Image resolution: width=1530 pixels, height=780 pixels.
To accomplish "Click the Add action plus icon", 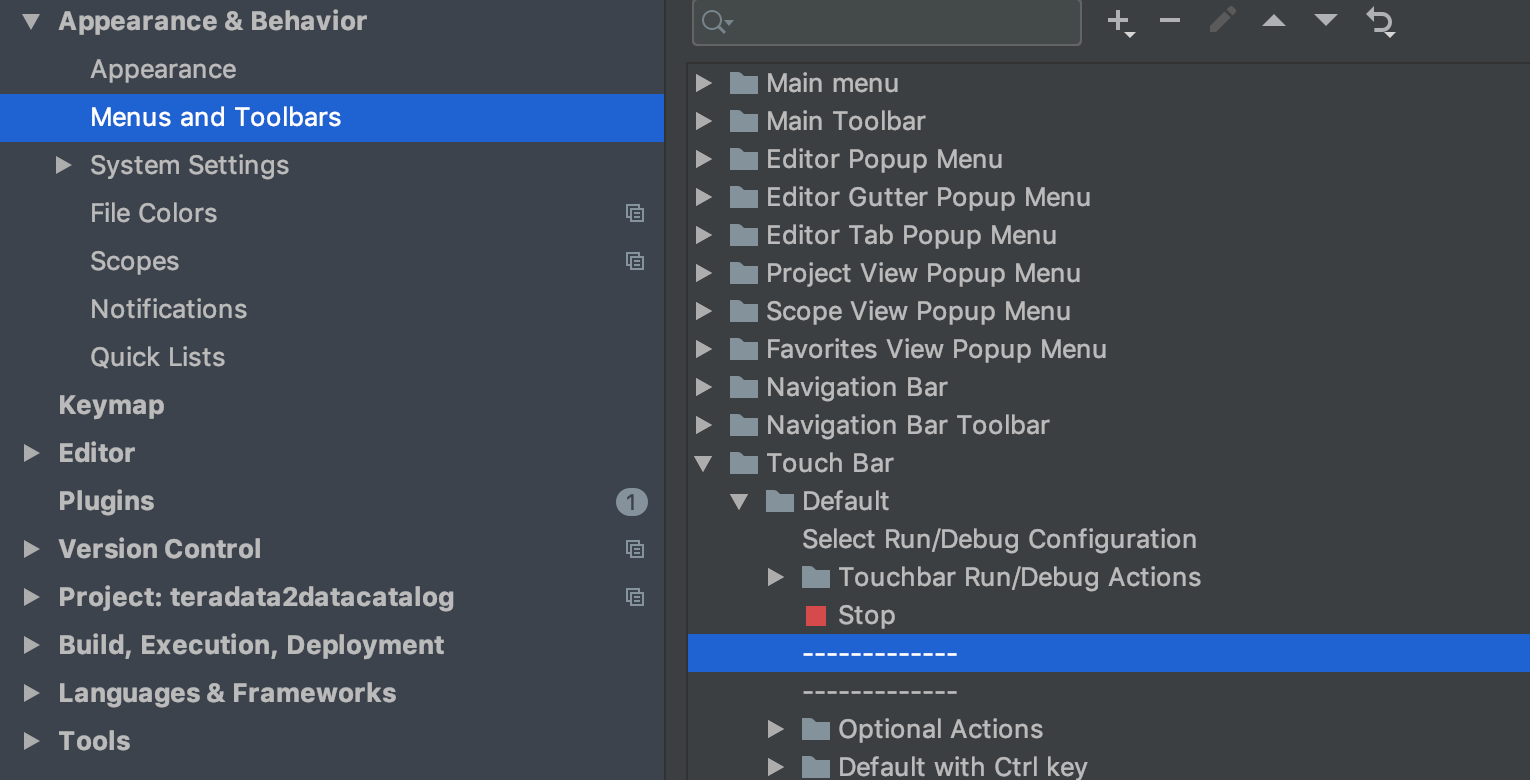I will click(1121, 22).
